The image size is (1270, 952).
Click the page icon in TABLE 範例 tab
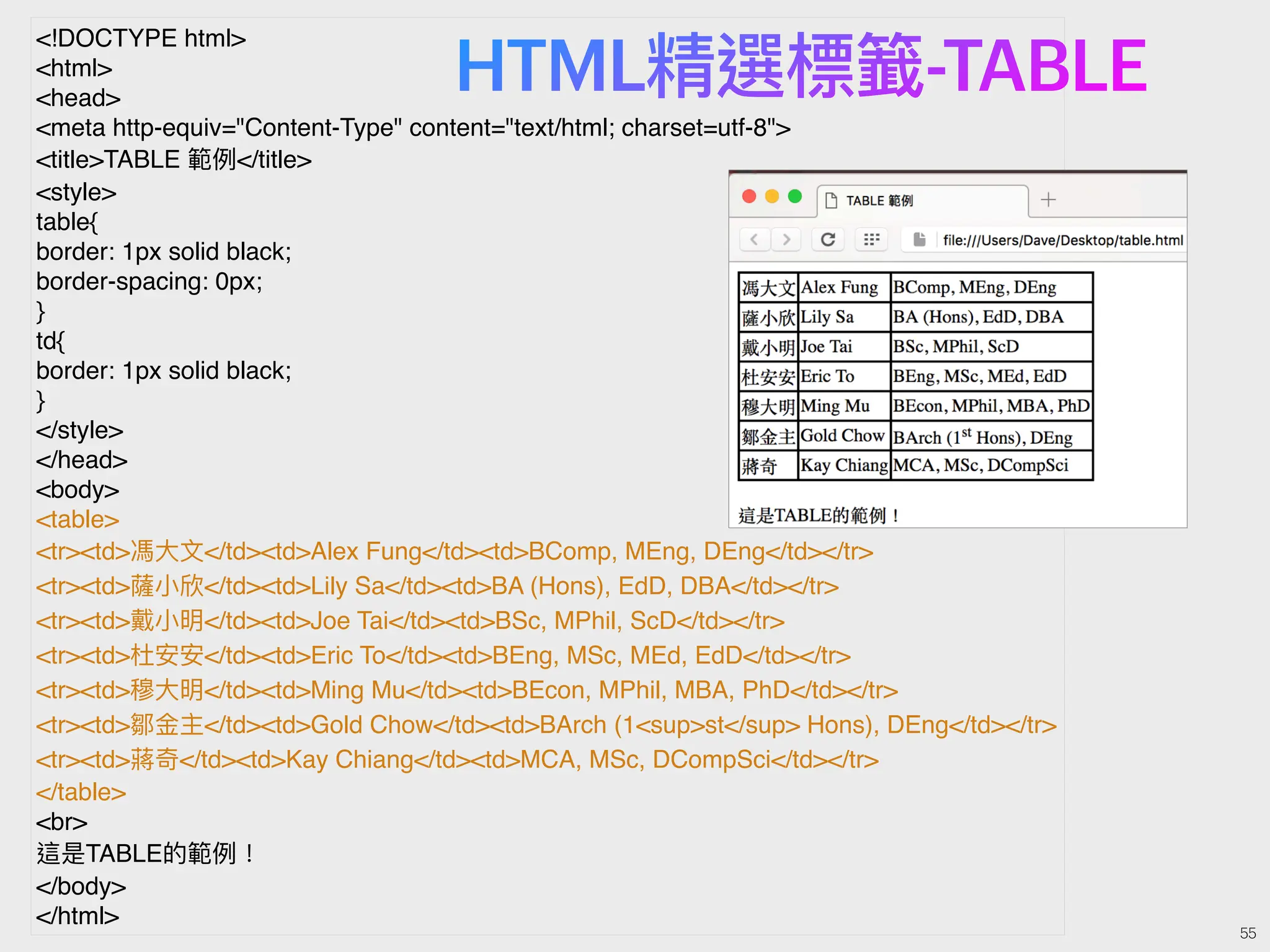click(832, 201)
